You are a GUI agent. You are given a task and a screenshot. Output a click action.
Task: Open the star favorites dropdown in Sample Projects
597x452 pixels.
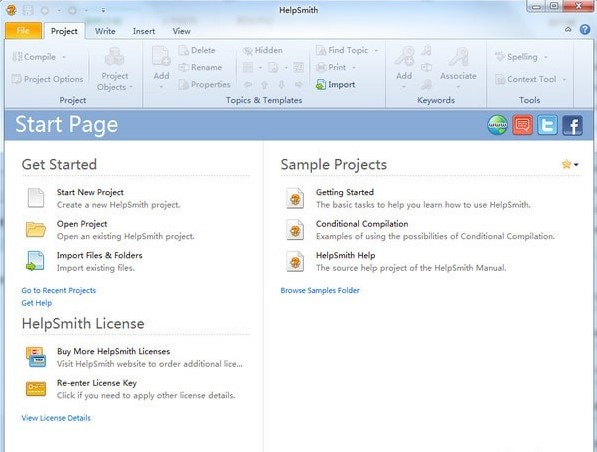[570, 164]
